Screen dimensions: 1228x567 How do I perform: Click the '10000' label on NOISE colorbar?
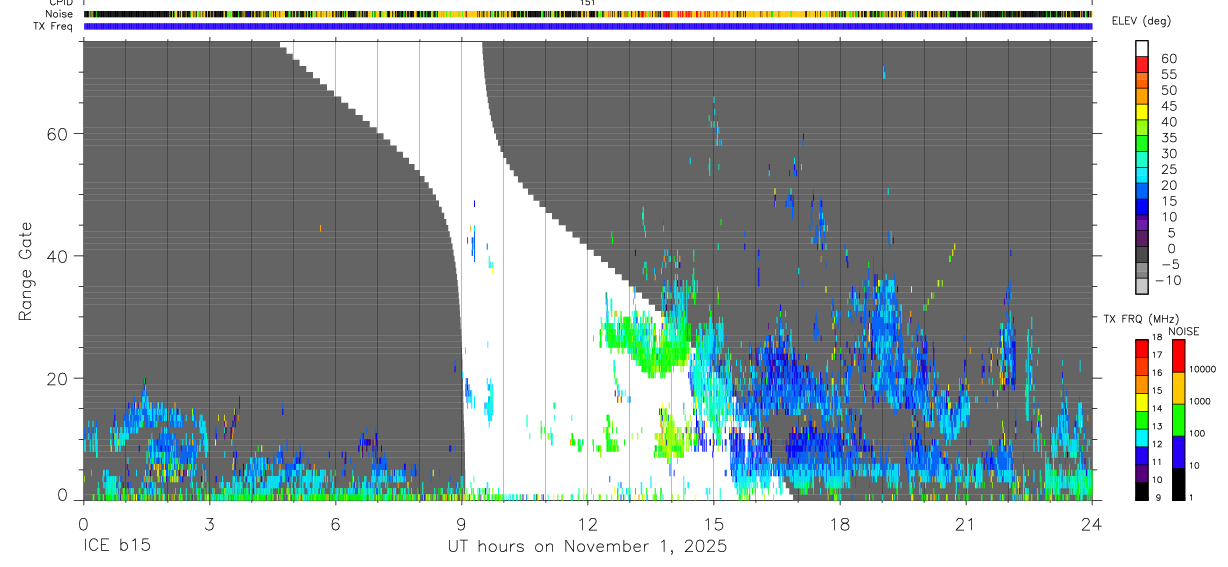1203,369
